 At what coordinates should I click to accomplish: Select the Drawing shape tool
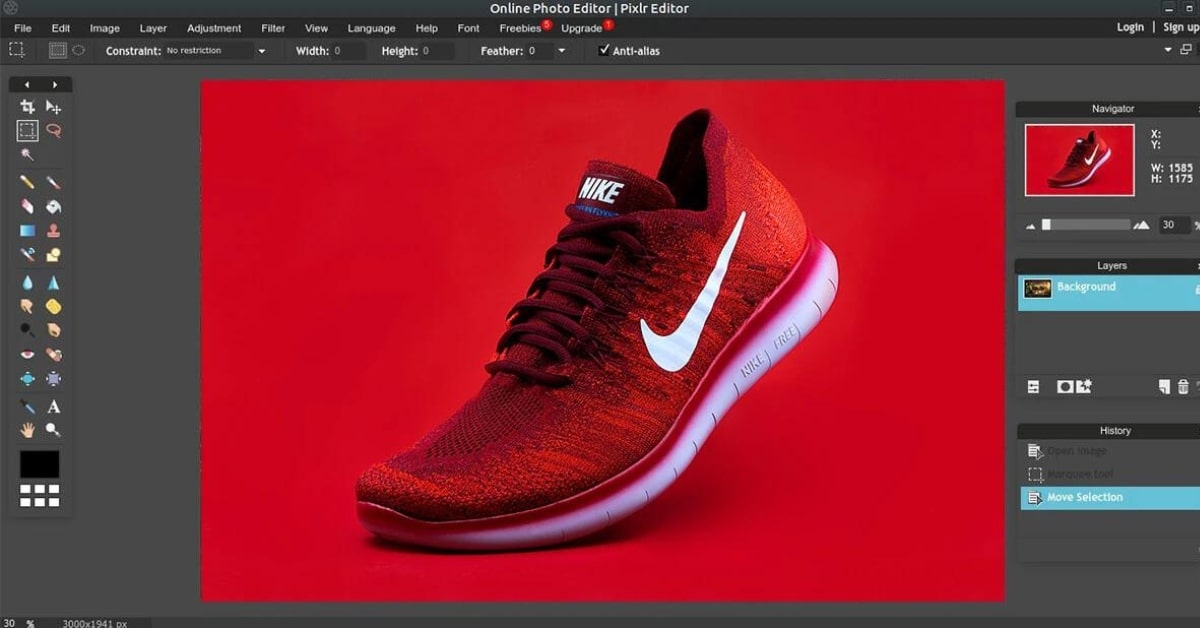tap(53, 254)
